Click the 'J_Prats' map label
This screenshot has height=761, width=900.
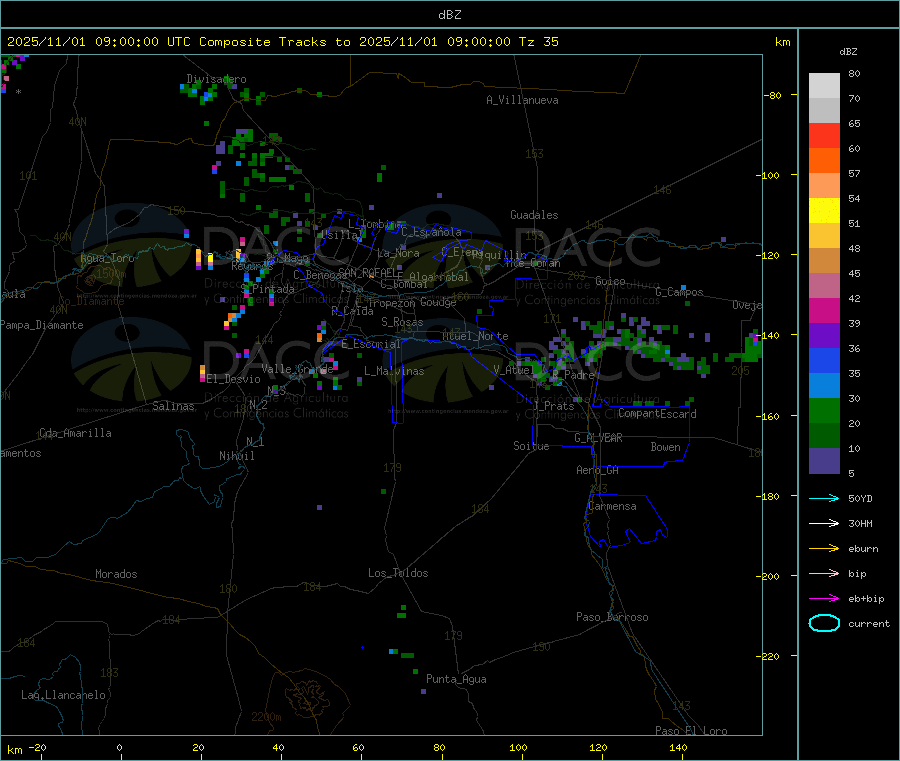click(553, 406)
